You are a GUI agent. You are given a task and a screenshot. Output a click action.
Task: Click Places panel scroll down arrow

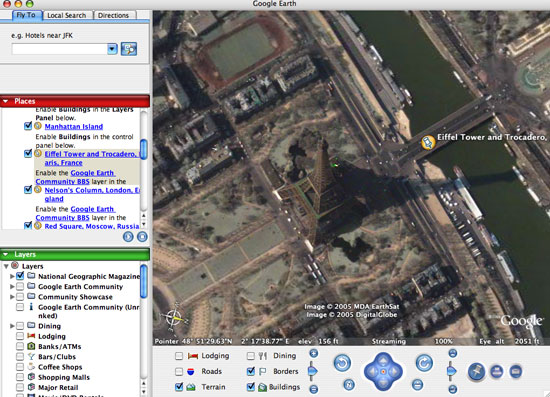(143, 224)
